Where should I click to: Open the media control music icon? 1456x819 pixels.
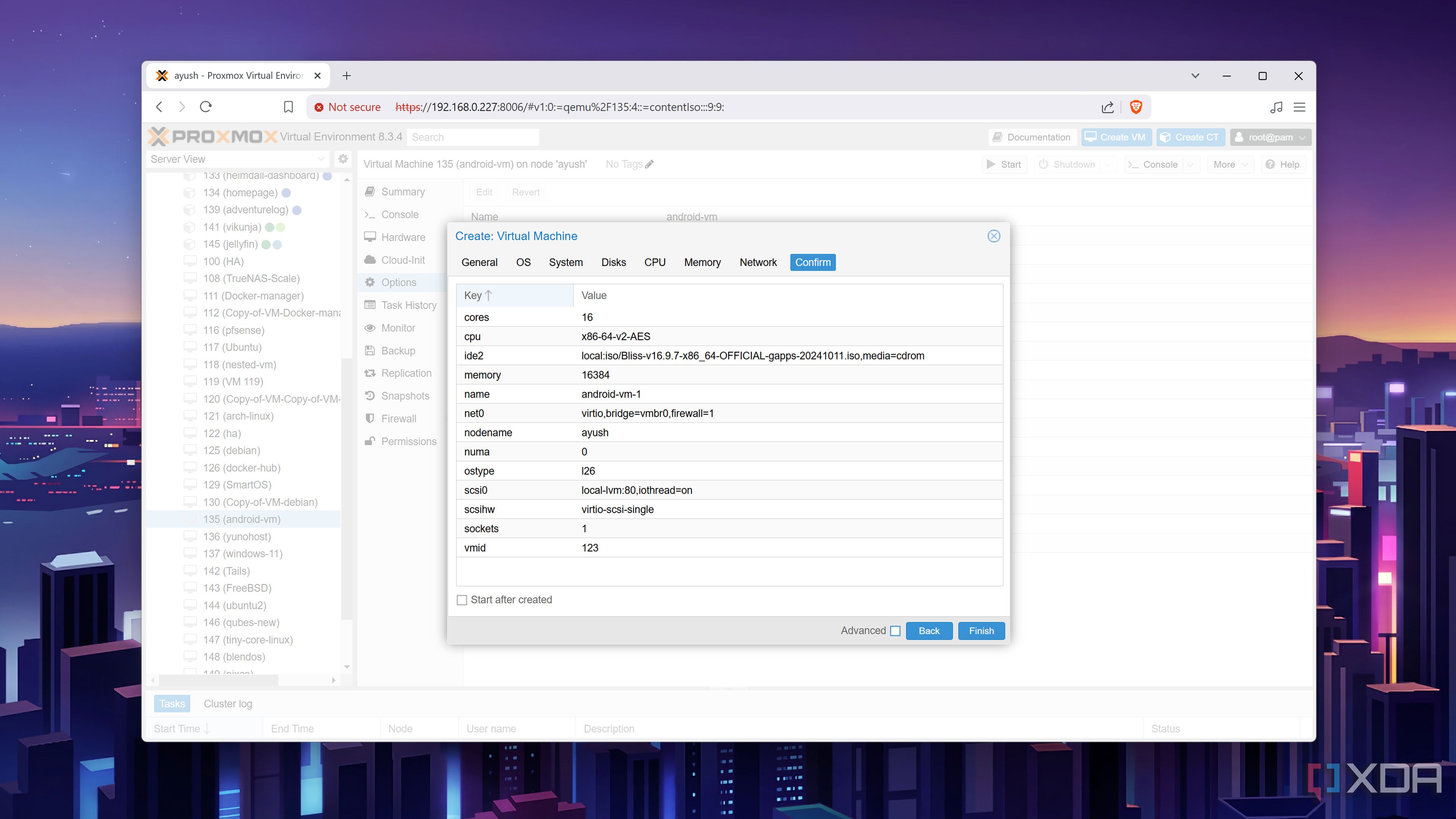click(1276, 107)
